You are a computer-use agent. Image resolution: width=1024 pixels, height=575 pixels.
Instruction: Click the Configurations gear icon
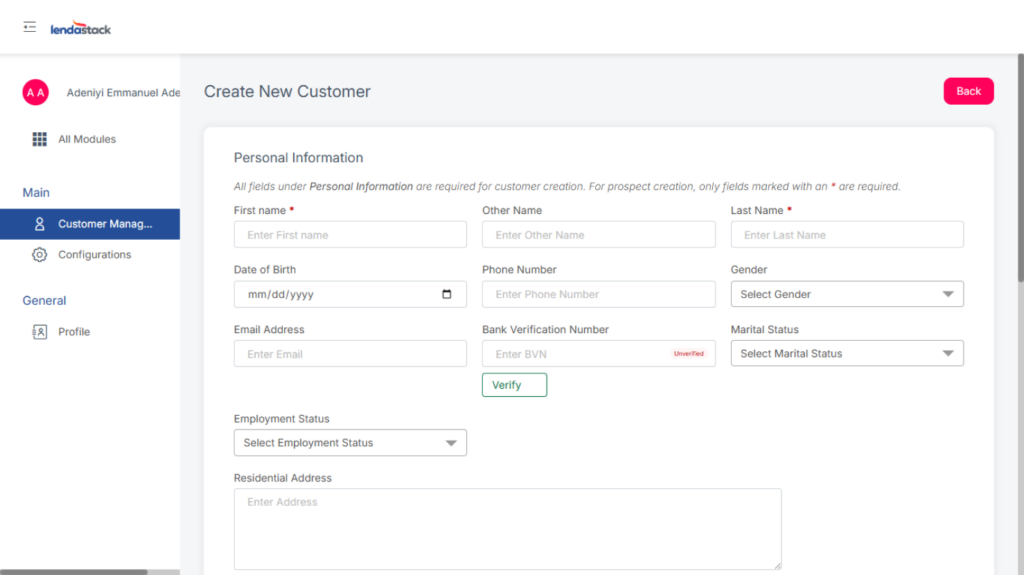tap(40, 255)
